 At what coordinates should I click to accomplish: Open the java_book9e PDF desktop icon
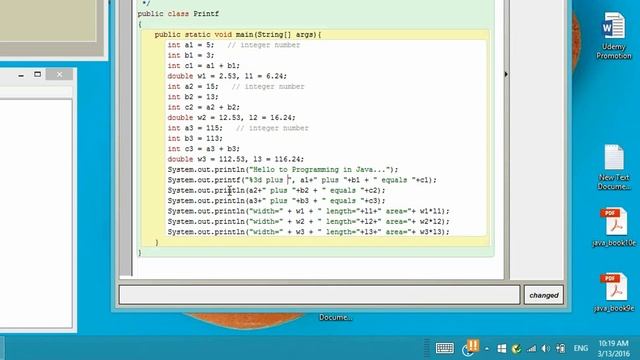coord(613,292)
